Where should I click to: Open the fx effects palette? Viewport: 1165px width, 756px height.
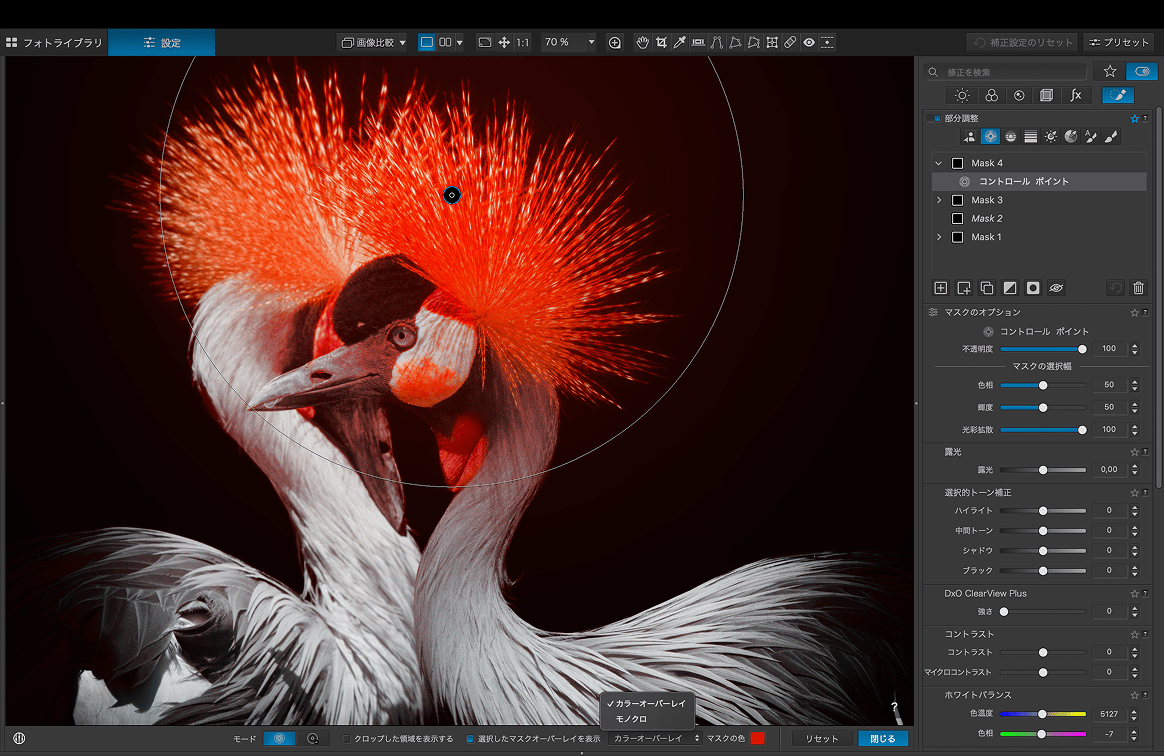coord(1076,95)
